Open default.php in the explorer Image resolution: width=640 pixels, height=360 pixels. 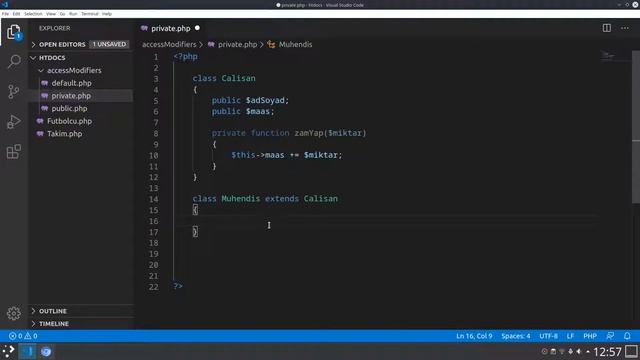click(71, 83)
